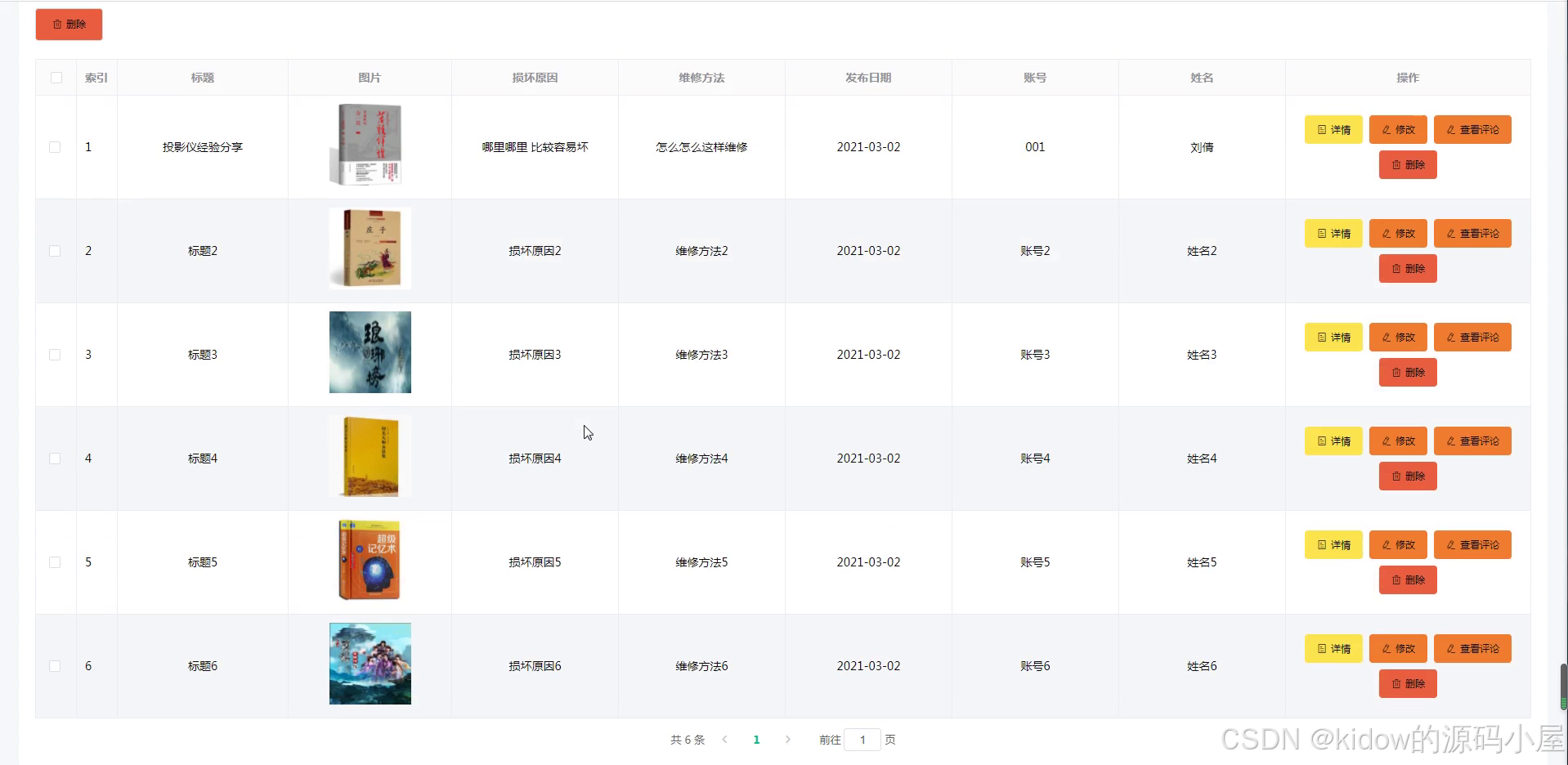Click the 庄子 book thumbnail in row 2
Image resolution: width=1568 pixels, height=765 pixels.
coord(370,248)
